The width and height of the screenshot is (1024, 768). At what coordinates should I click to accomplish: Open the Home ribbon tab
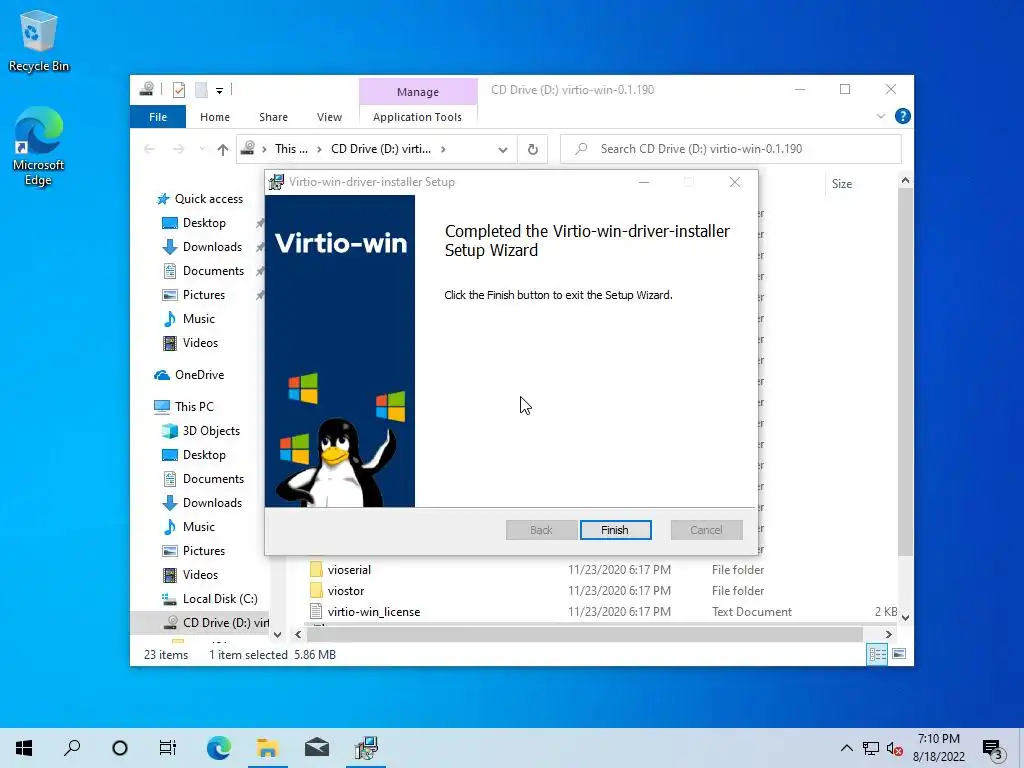[215, 117]
